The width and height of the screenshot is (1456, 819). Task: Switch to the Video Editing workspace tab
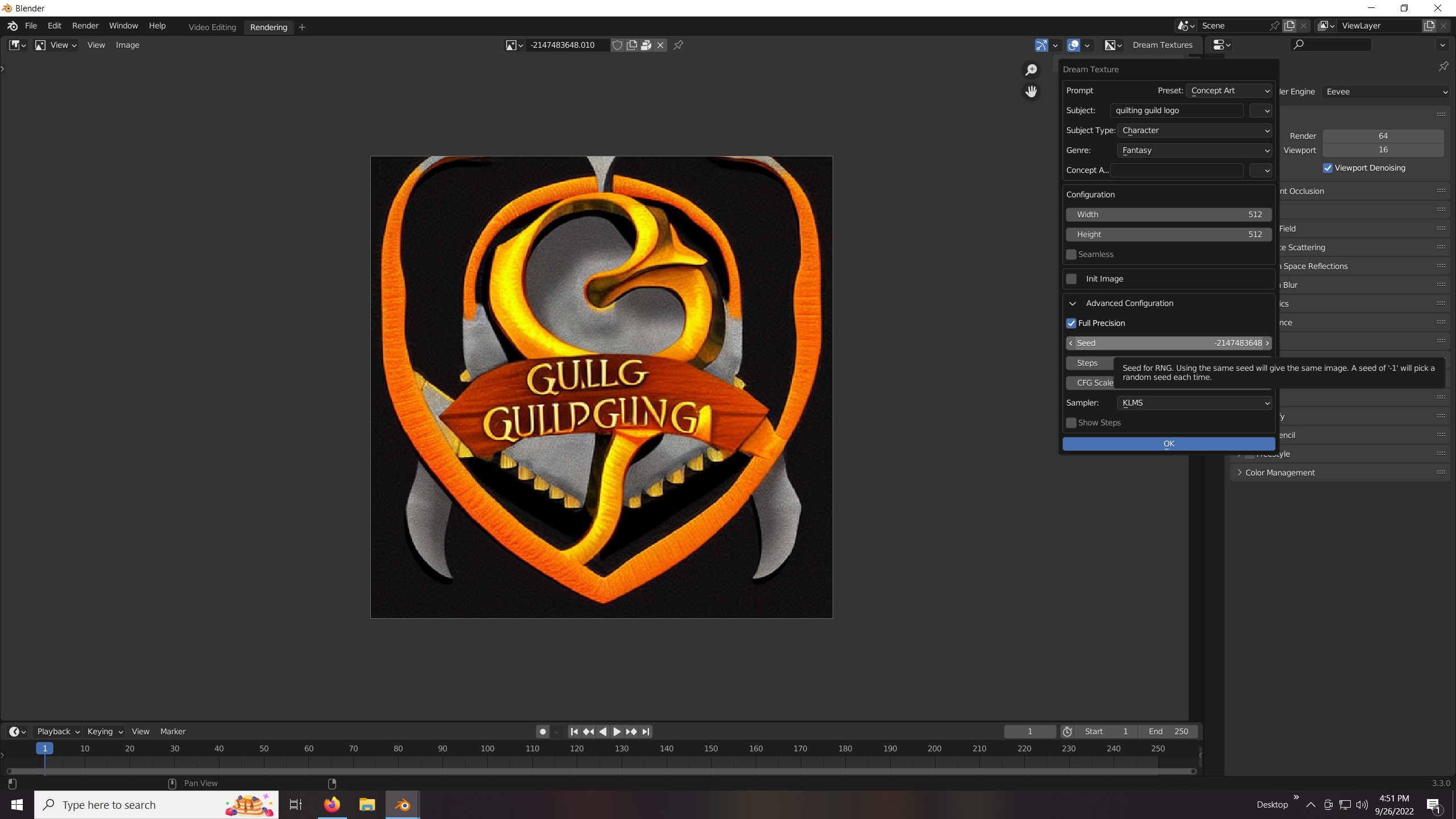(x=212, y=27)
